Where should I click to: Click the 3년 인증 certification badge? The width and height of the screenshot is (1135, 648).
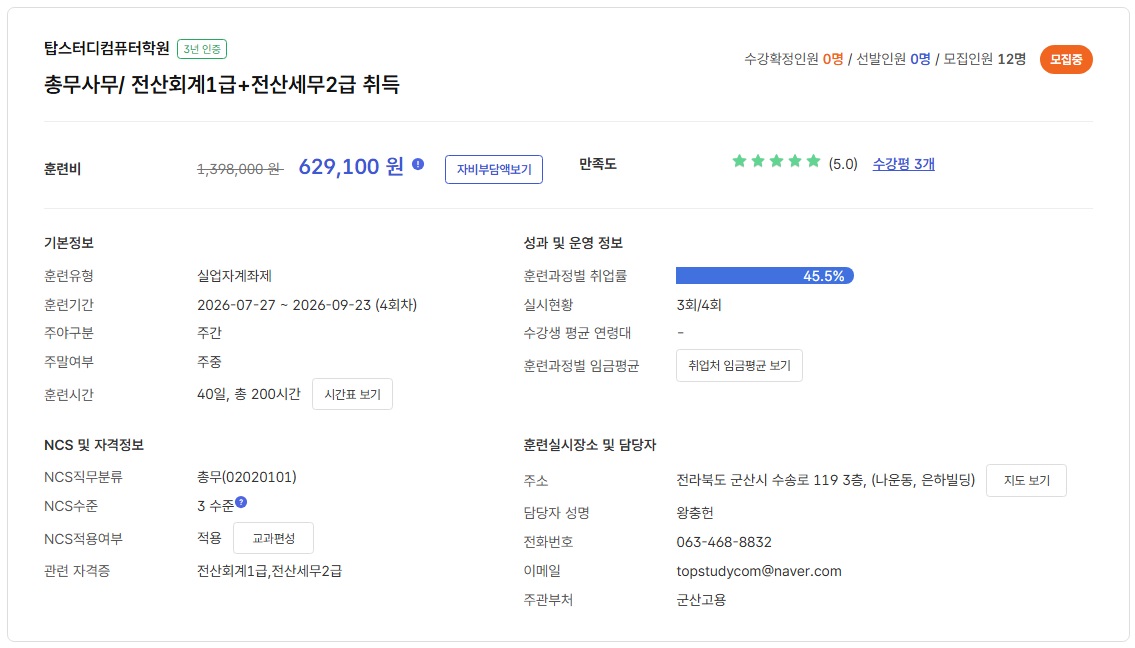202,49
